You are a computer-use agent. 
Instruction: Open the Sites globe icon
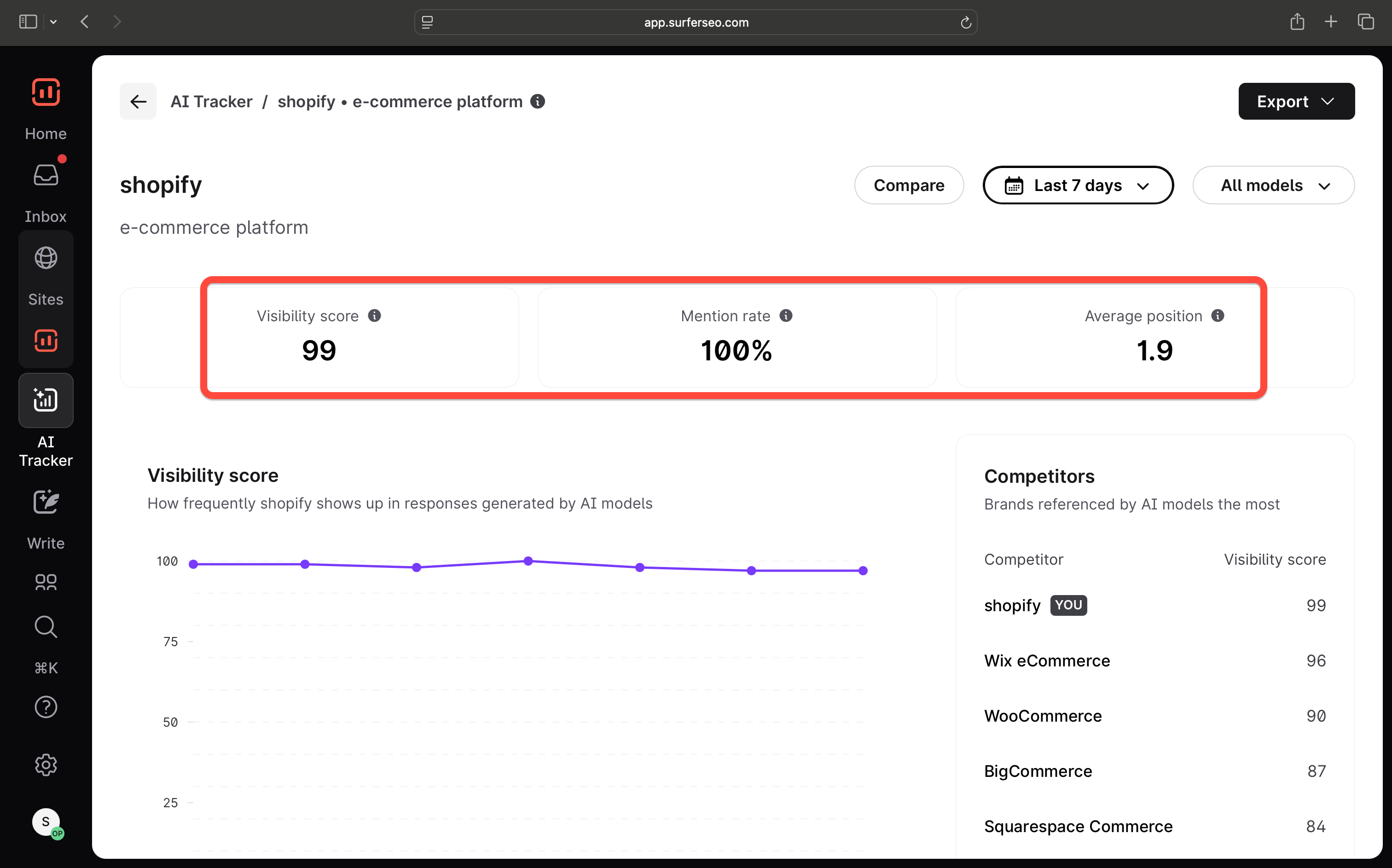coord(46,258)
